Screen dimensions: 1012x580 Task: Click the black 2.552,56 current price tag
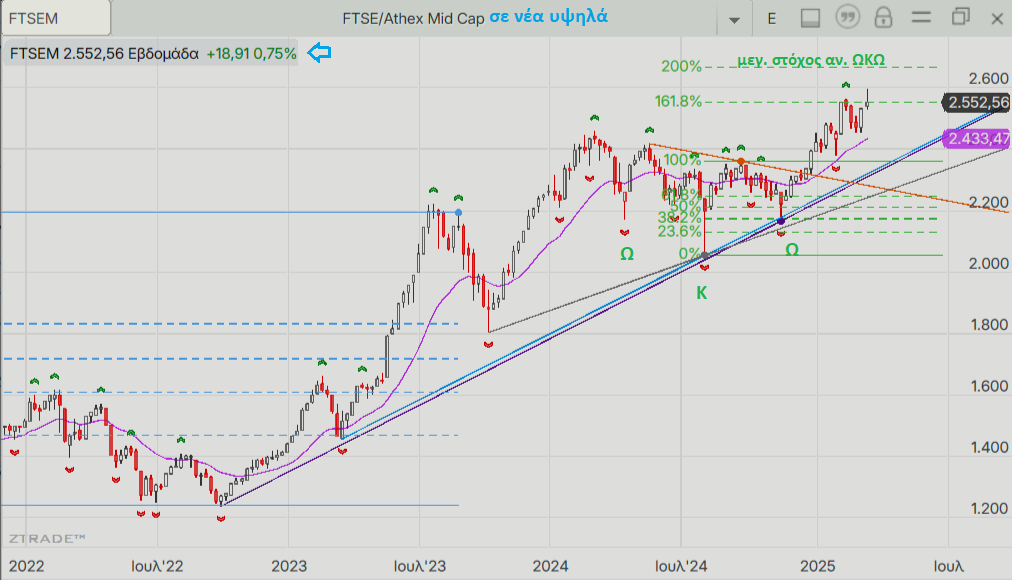click(x=977, y=102)
